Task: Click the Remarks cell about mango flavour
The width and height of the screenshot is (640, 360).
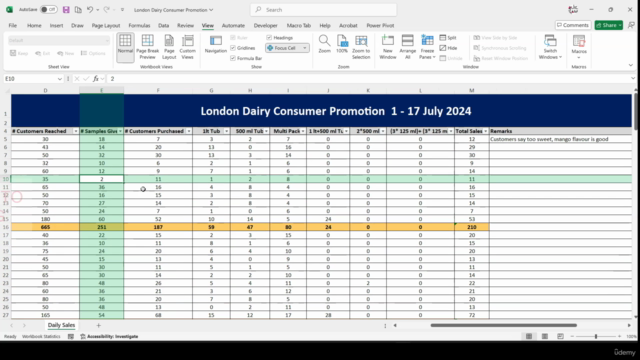Action: (560, 139)
